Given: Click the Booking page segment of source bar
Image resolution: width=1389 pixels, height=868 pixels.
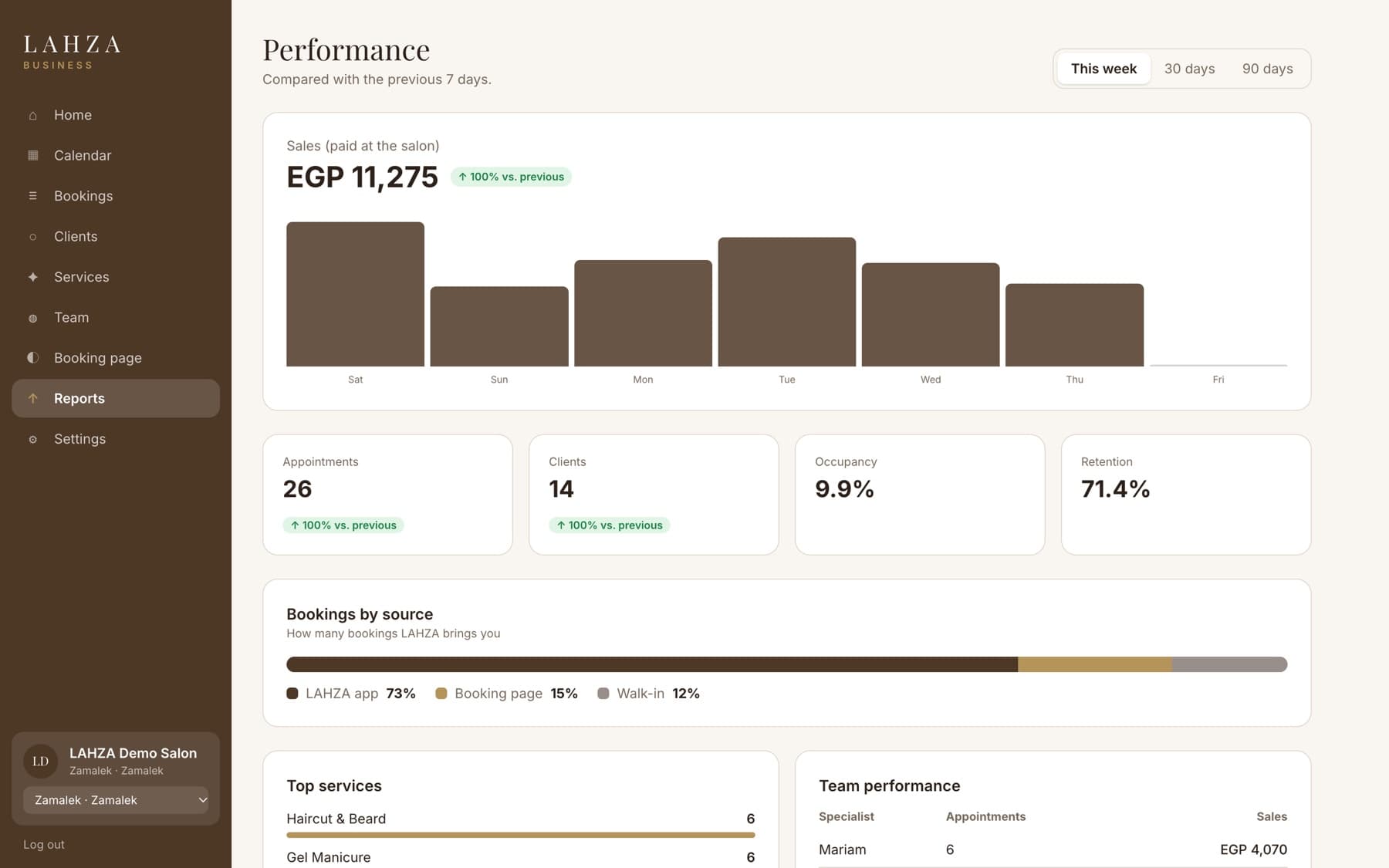Looking at the screenshot, I should (1094, 664).
